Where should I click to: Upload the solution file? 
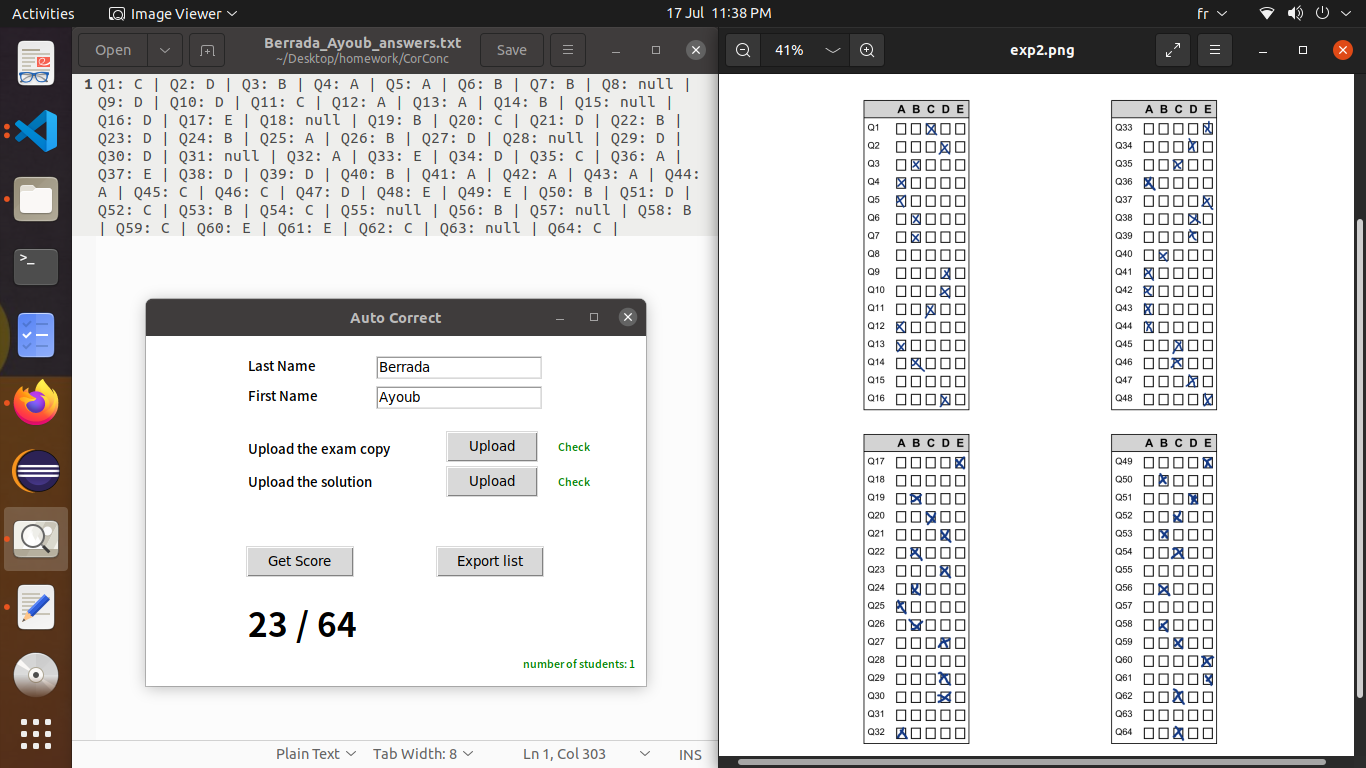coord(492,481)
